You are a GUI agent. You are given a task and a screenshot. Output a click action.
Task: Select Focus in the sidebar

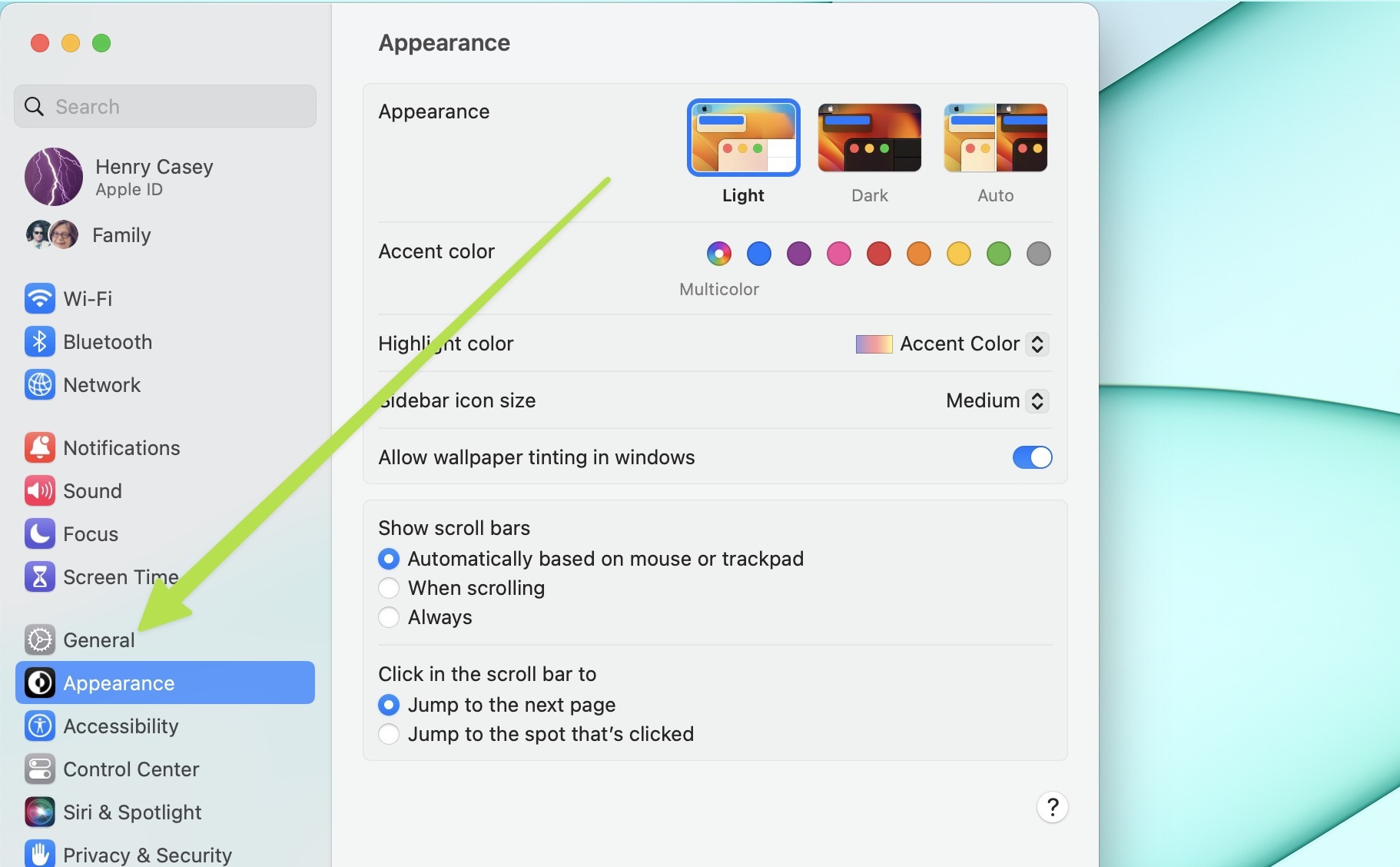coord(90,533)
